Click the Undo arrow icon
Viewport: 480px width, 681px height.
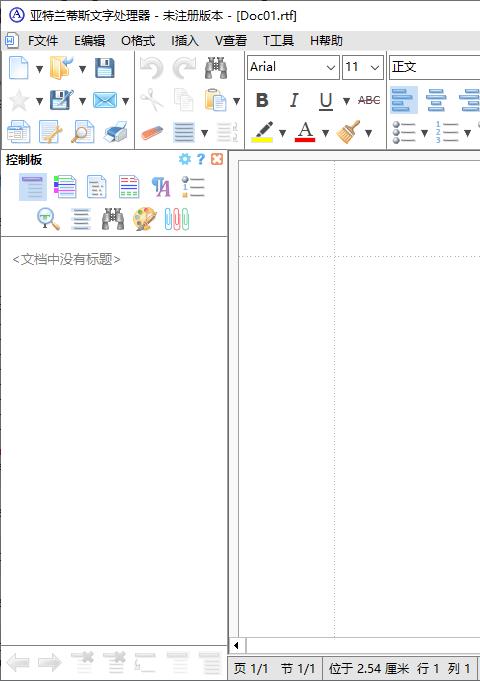coord(152,68)
